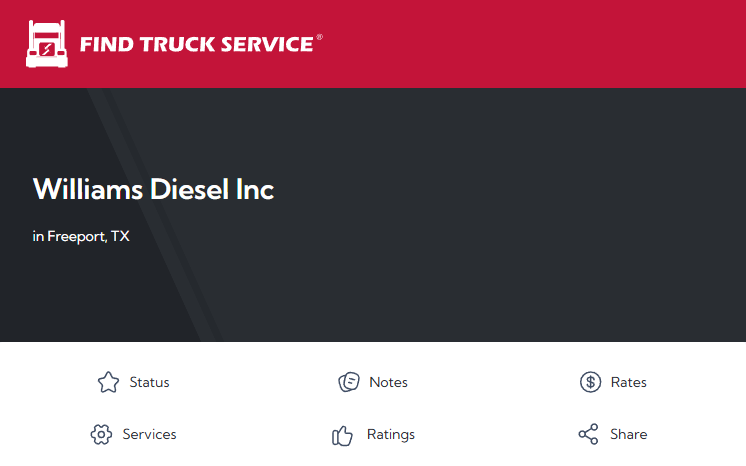Select the Rates text label
746x466 pixels.
click(x=628, y=382)
